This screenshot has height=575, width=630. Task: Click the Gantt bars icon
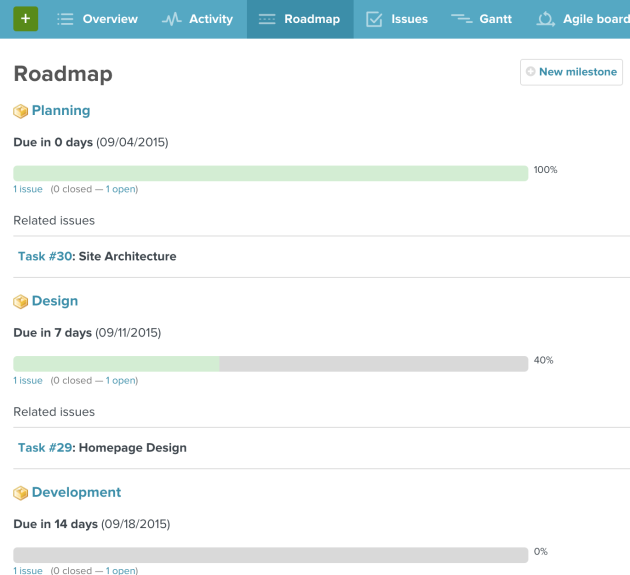pos(462,18)
